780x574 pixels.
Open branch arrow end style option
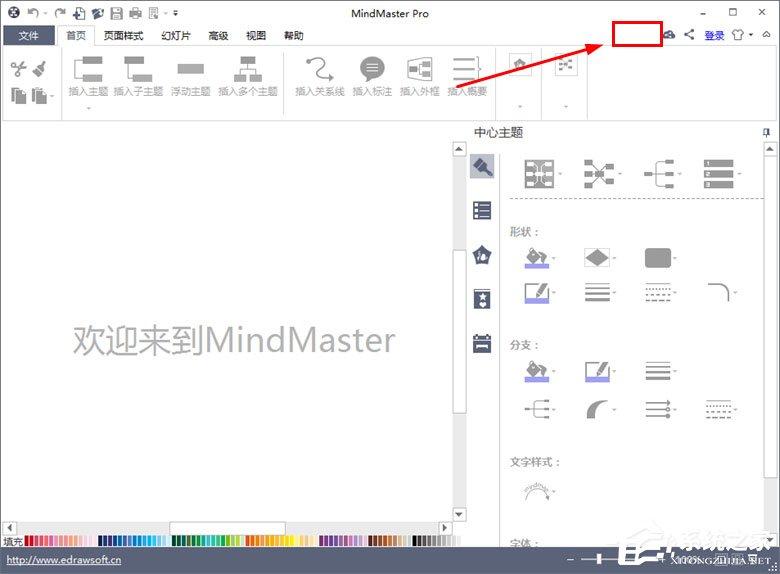[661, 410]
